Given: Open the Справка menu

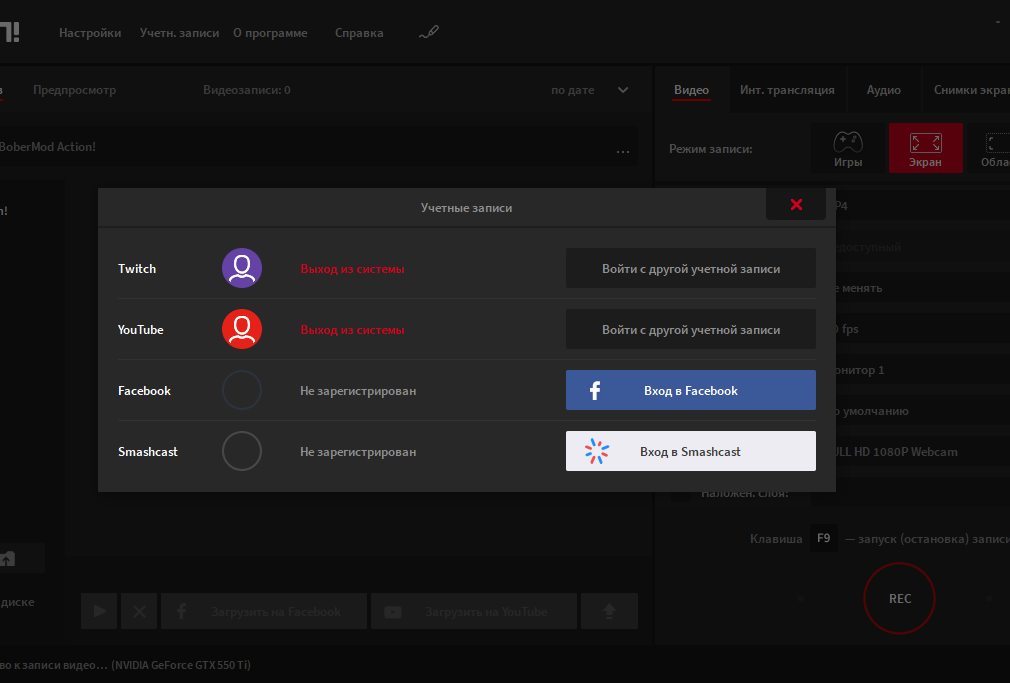Looking at the screenshot, I should 359,33.
